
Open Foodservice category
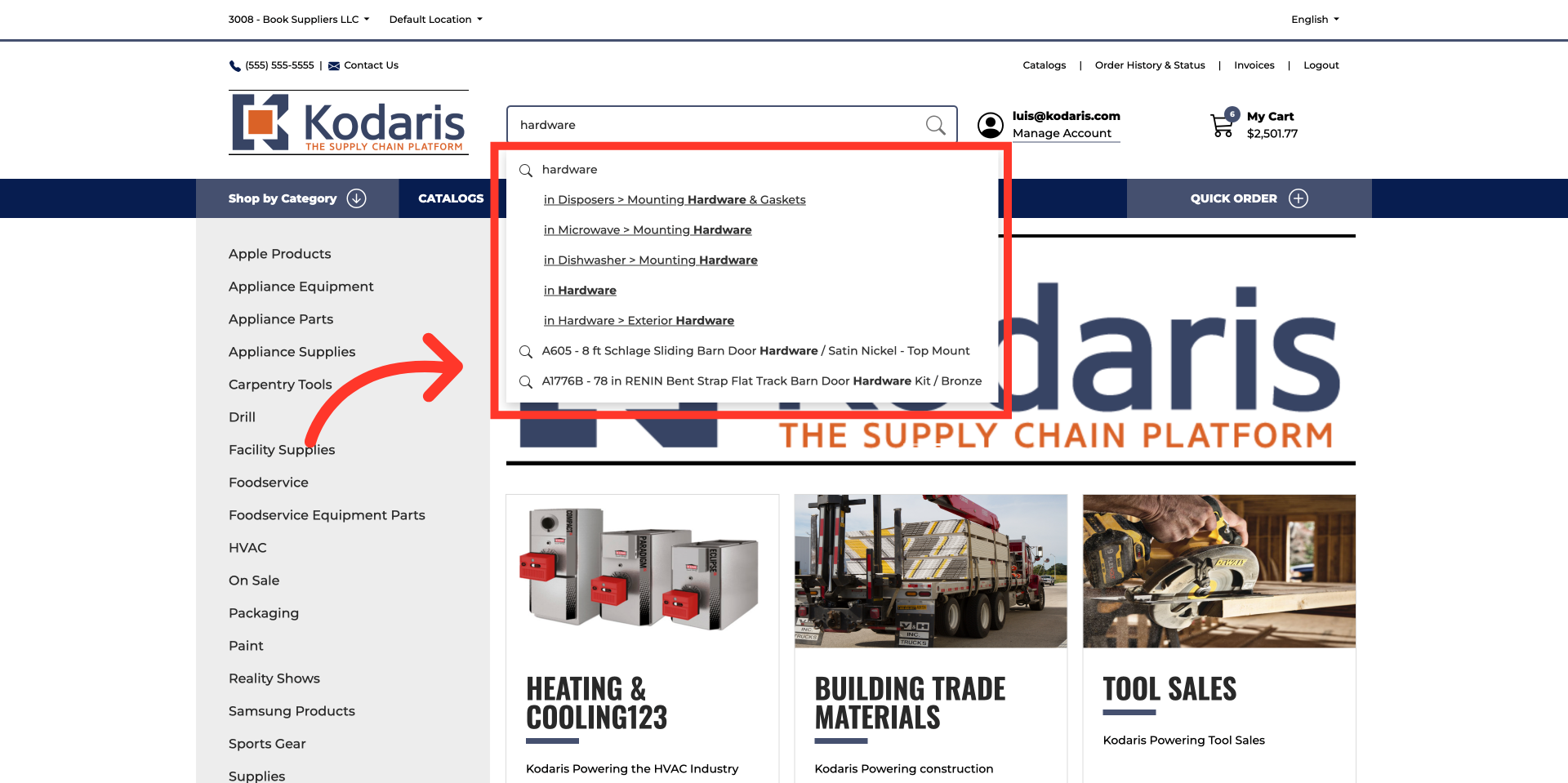tap(269, 483)
